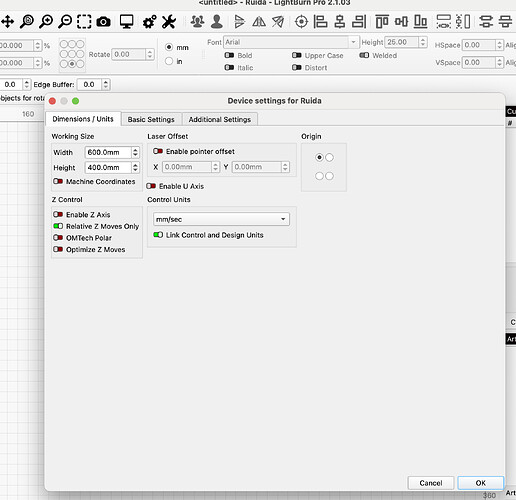Image resolution: width=516 pixels, height=500 pixels.
Task: Increase Working Size width stepper
Action: (x=135, y=150)
